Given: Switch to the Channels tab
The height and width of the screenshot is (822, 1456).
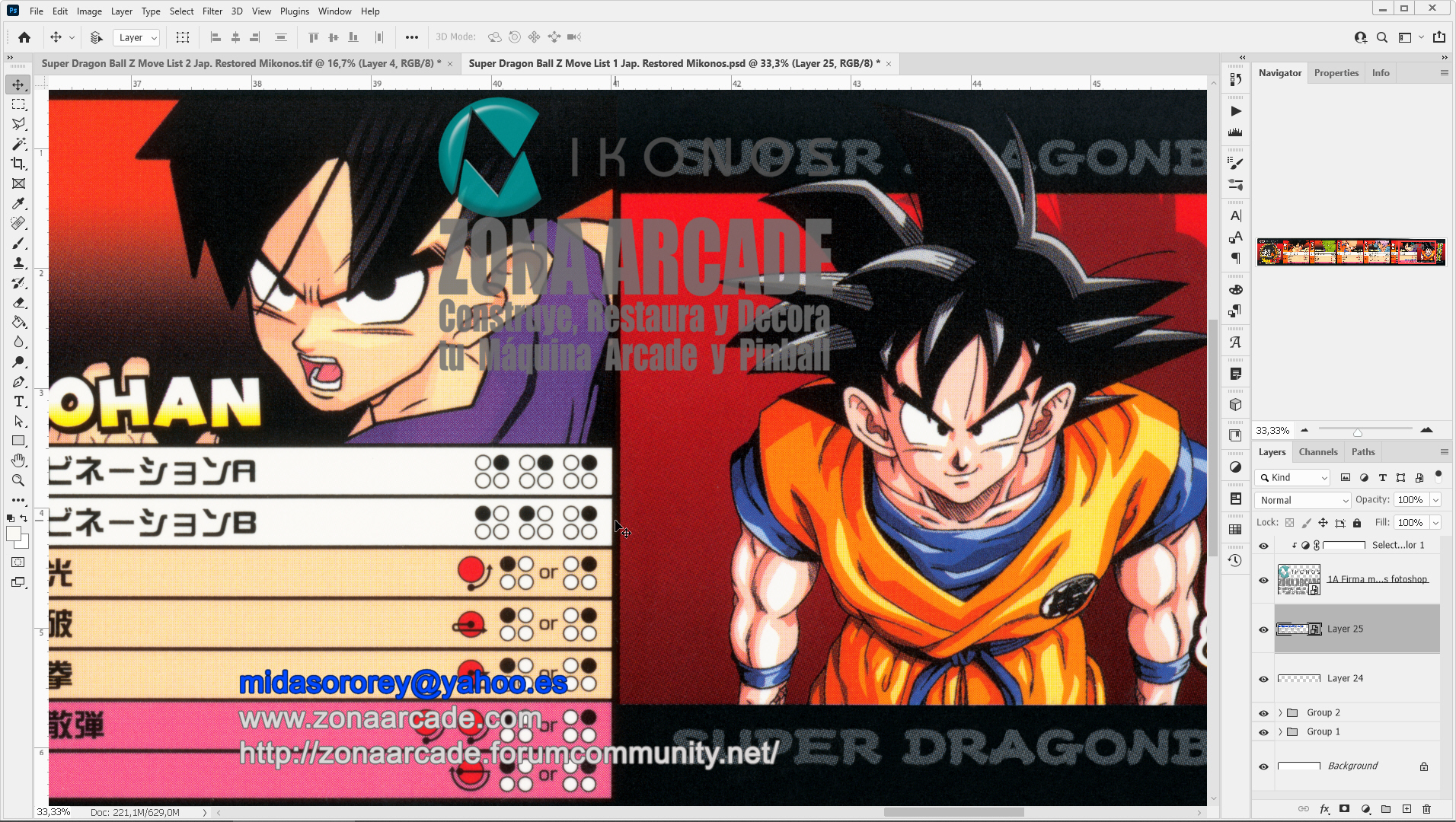Looking at the screenshot, I should click(x=1318, y=451).
